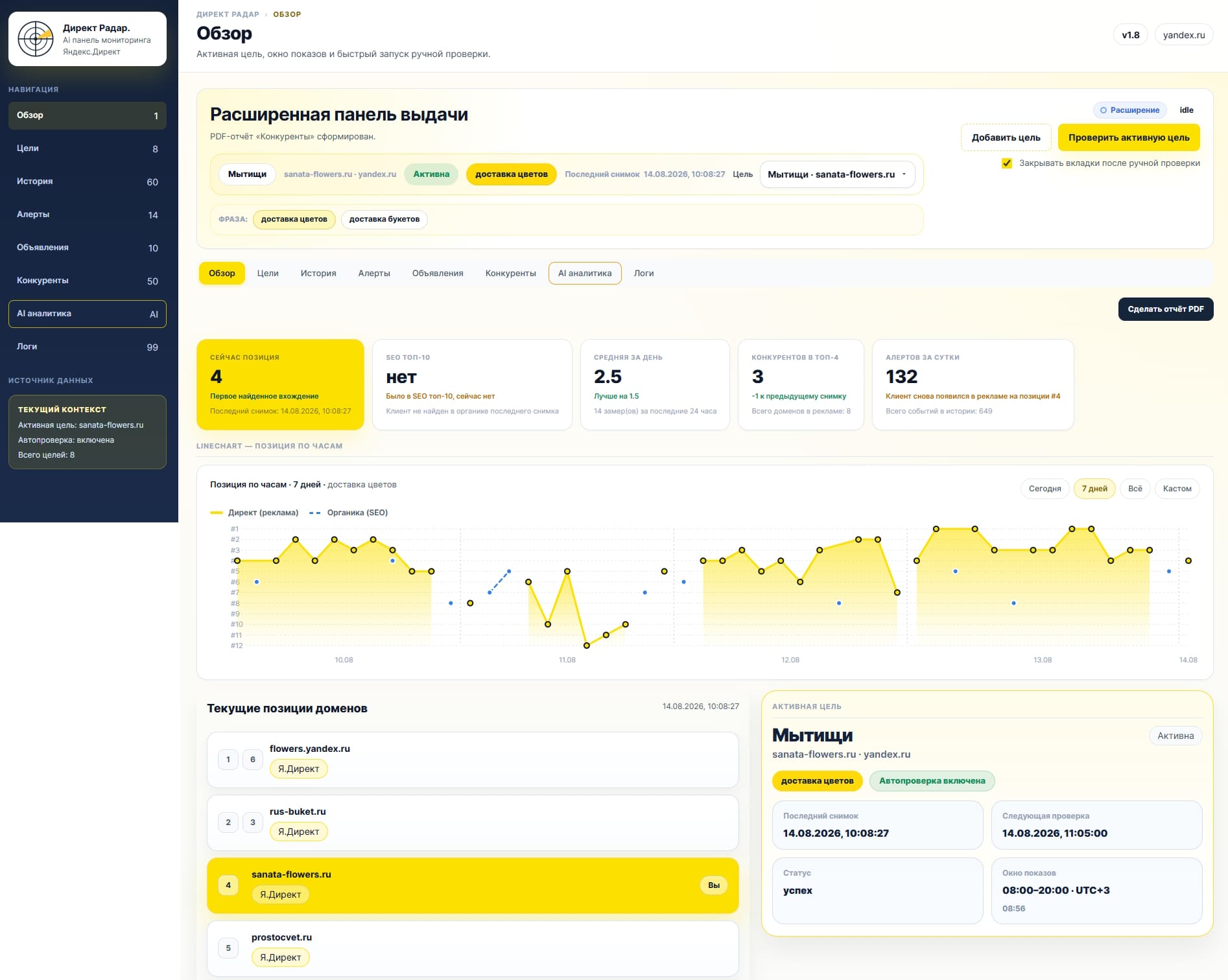Select the flowers.yandex.ru domain row
The width and height of the screenshot is (1228, 980).
click(x=473, y=760)
